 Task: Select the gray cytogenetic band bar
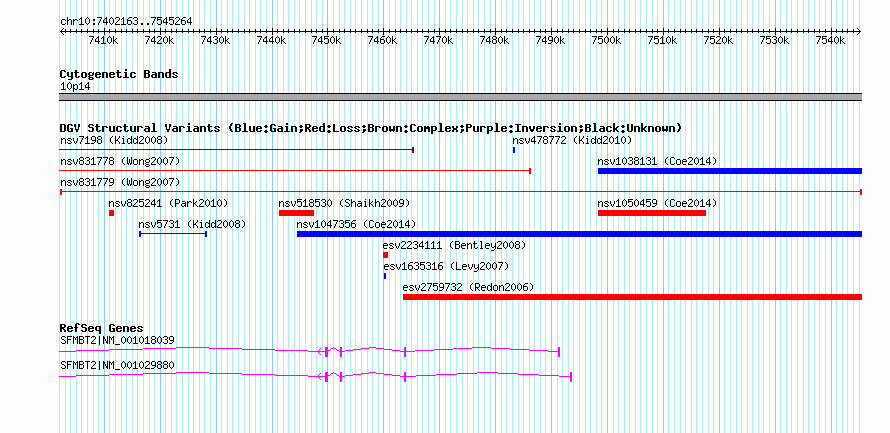[x=461, y=97]
